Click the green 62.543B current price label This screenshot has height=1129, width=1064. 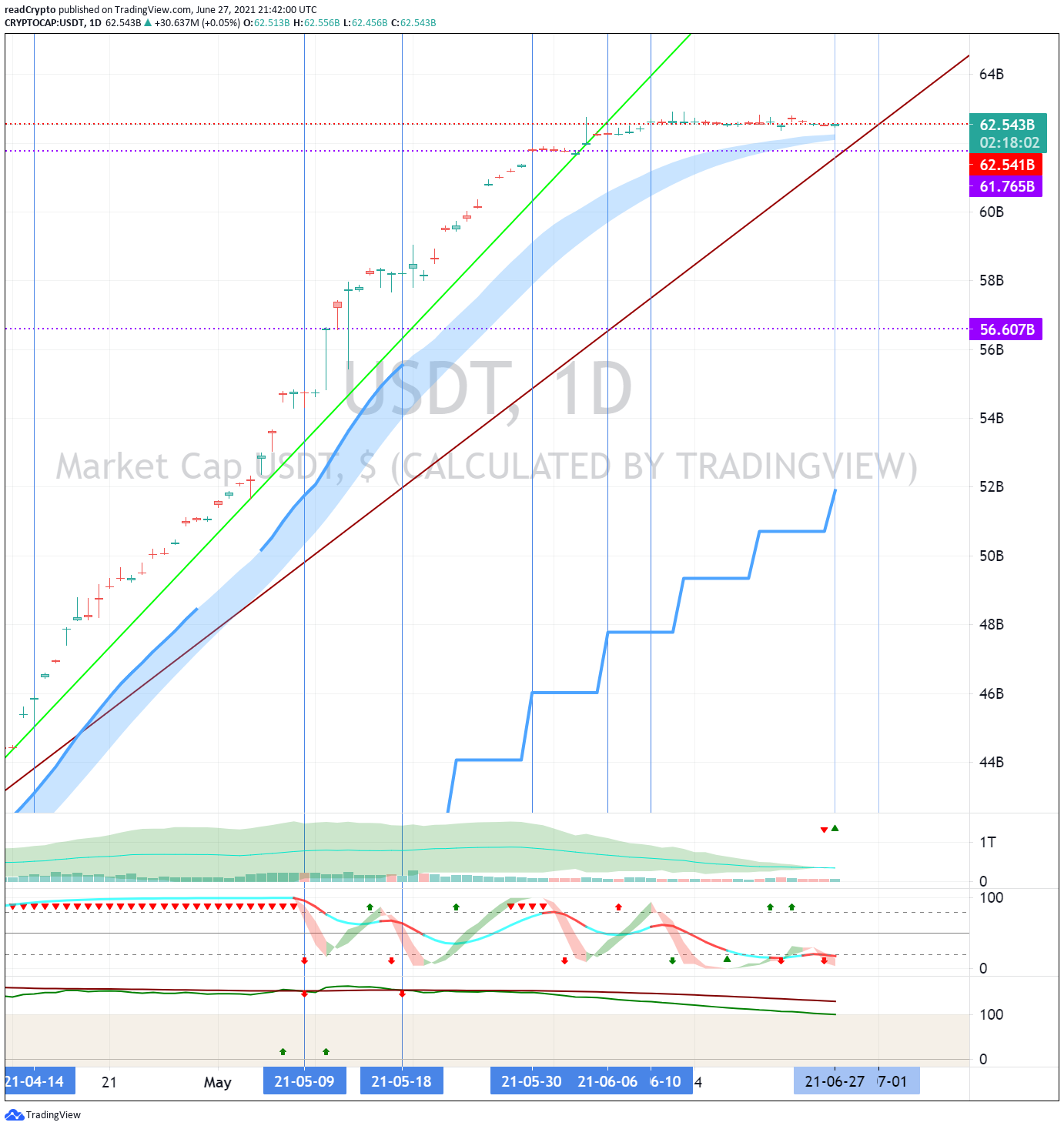coord(1008,125)
